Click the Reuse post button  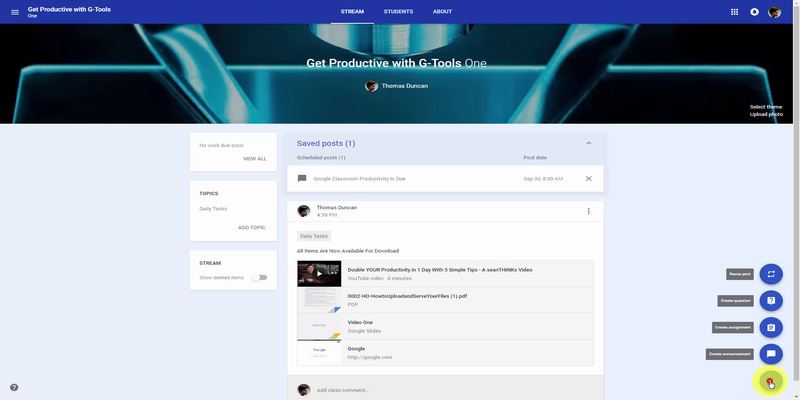(771, 273)
